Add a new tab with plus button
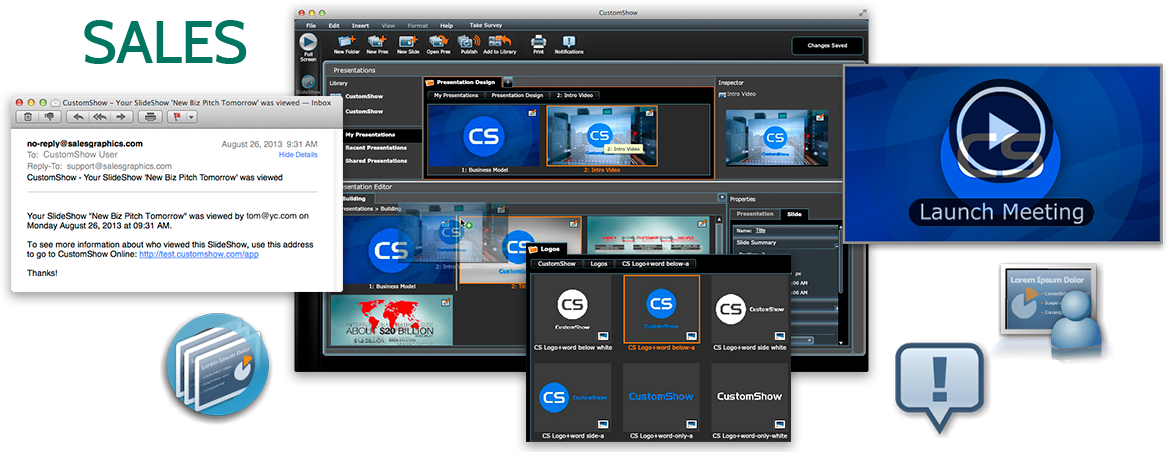Image resolution: width=1171 pixels, height=452 pixels. tap(507, 81)
